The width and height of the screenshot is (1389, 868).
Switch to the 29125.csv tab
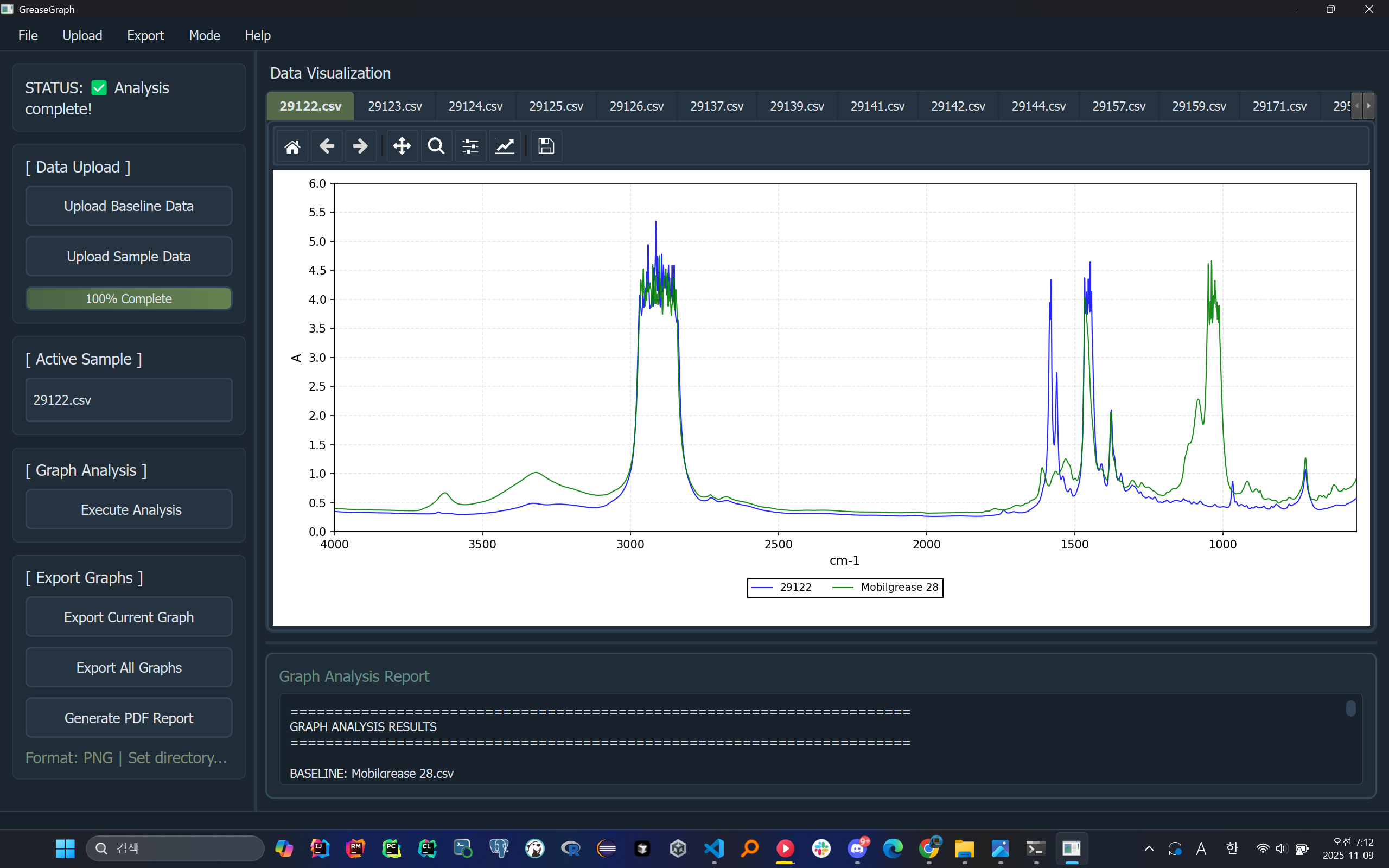tap(556, 106)
